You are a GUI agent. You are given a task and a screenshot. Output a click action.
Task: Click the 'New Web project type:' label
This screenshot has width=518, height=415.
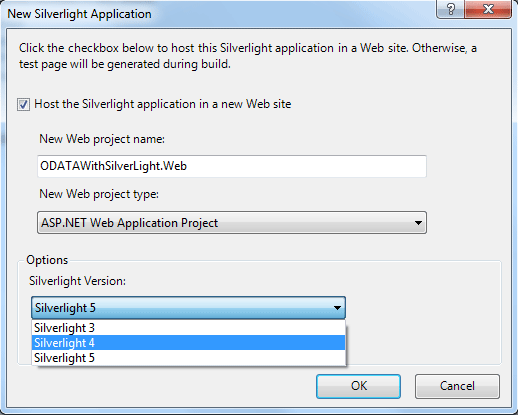pos(99,194)
